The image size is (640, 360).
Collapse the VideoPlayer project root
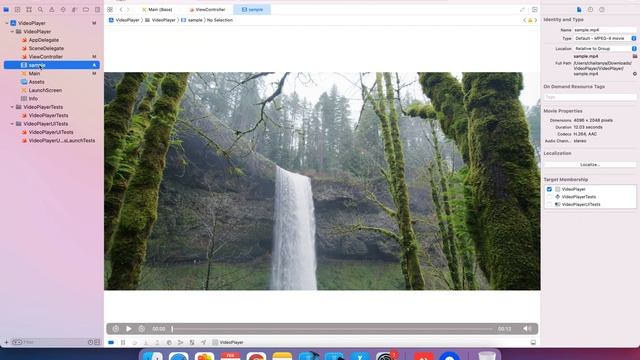point(7,23)
